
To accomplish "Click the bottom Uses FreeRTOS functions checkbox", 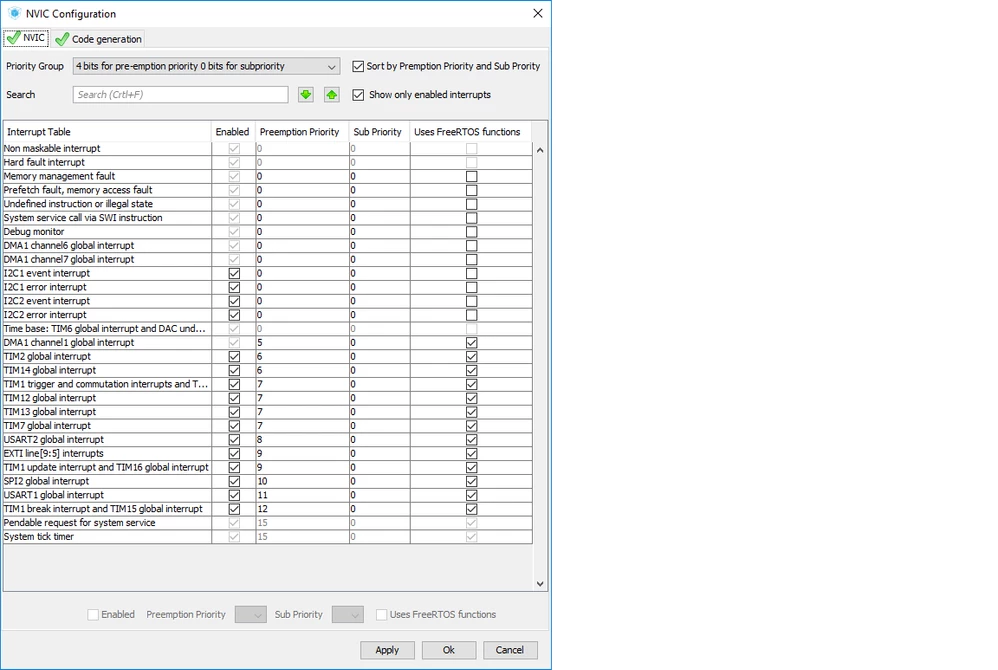I will point(381,615).
